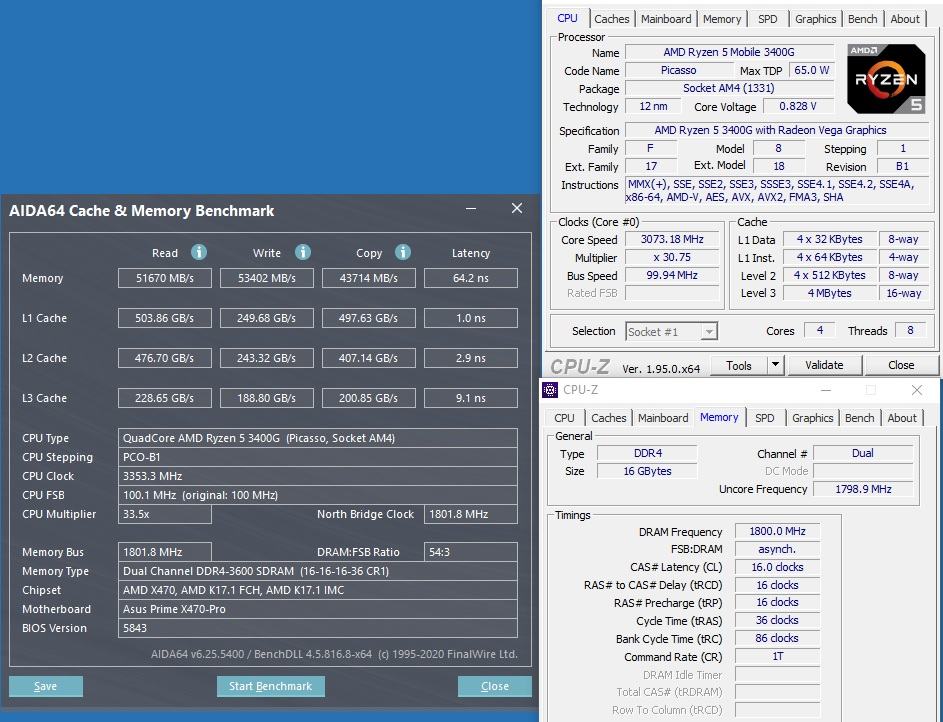Click the AMD Ryzen 5 logo in CPU-Z
This screenshot has height=722, width=943.
pyautogui.click(x=886, y=79)
